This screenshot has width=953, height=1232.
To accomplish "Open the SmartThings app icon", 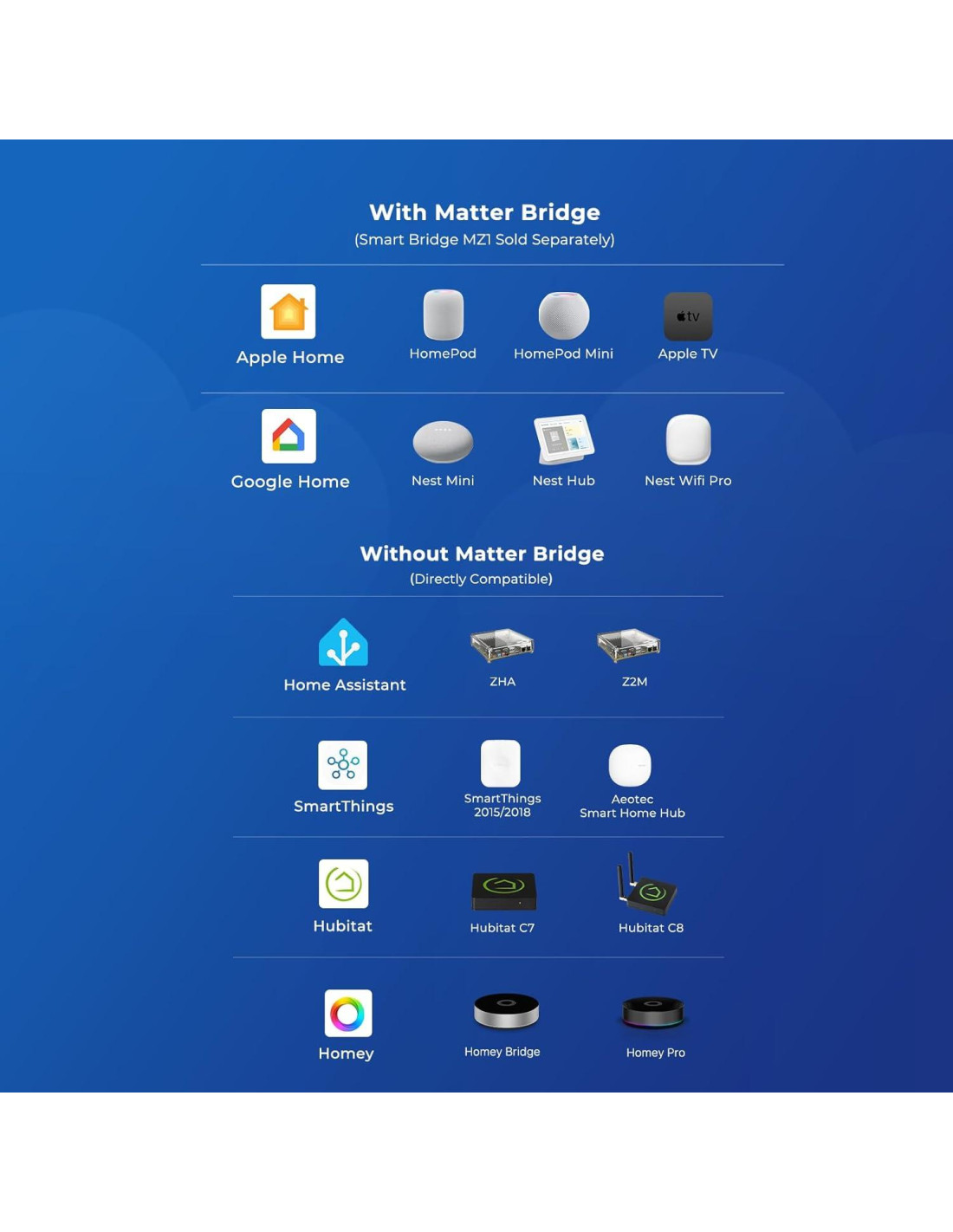I will [x=343, y=765].
